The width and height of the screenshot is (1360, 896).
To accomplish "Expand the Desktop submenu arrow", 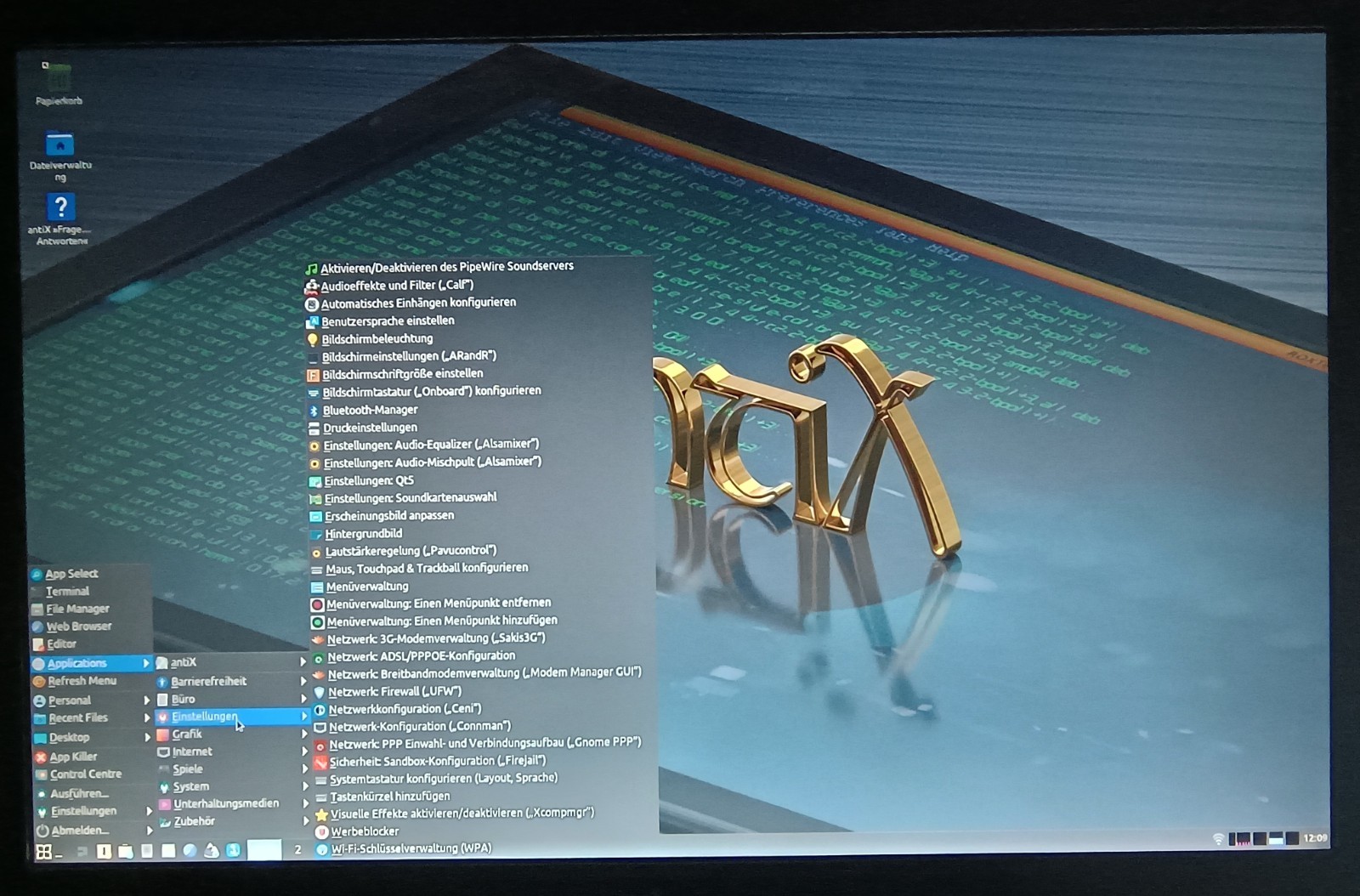I will 147,737.
